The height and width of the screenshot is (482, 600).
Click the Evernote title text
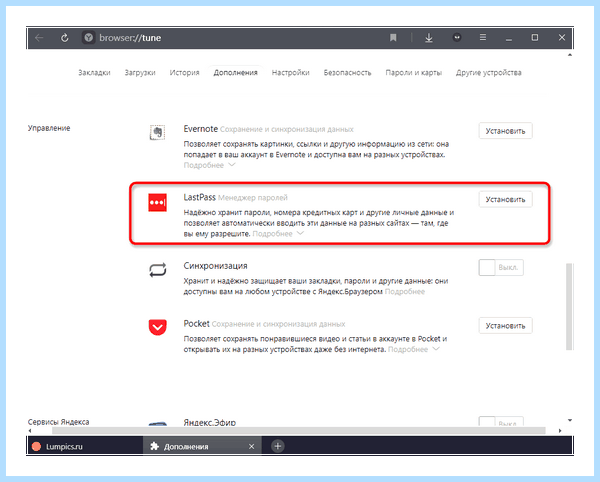[201, 129]
